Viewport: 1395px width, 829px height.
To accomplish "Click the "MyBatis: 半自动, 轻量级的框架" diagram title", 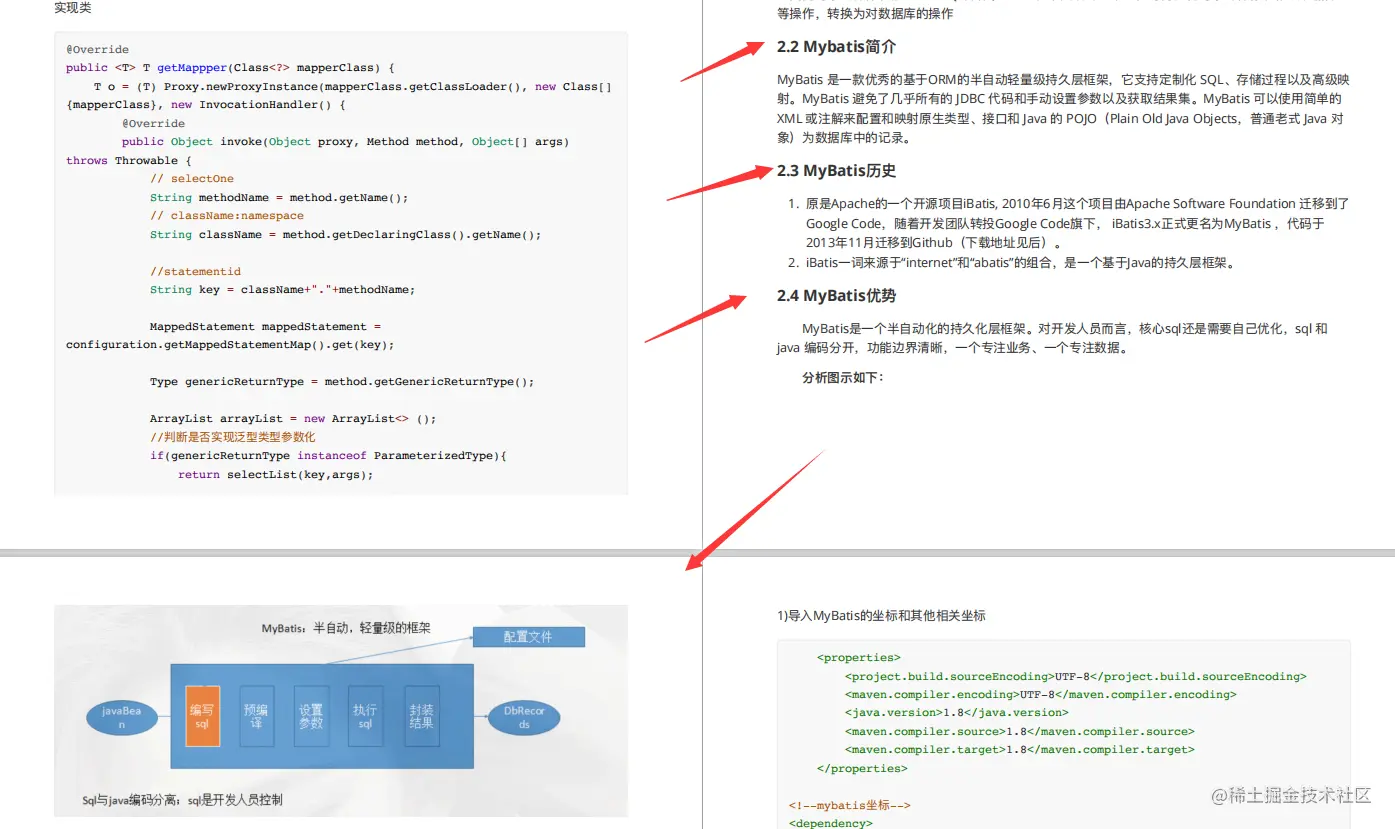I will point(346,628).
